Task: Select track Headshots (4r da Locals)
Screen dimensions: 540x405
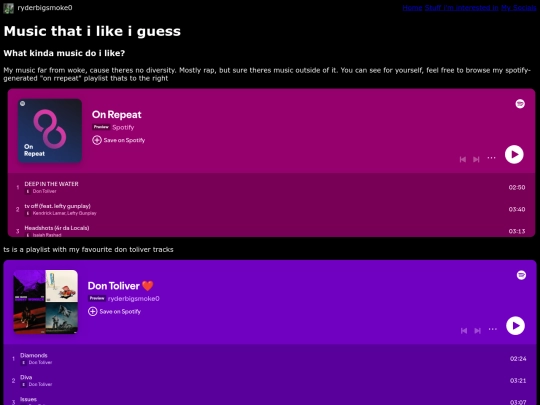Action: (57, 228)
